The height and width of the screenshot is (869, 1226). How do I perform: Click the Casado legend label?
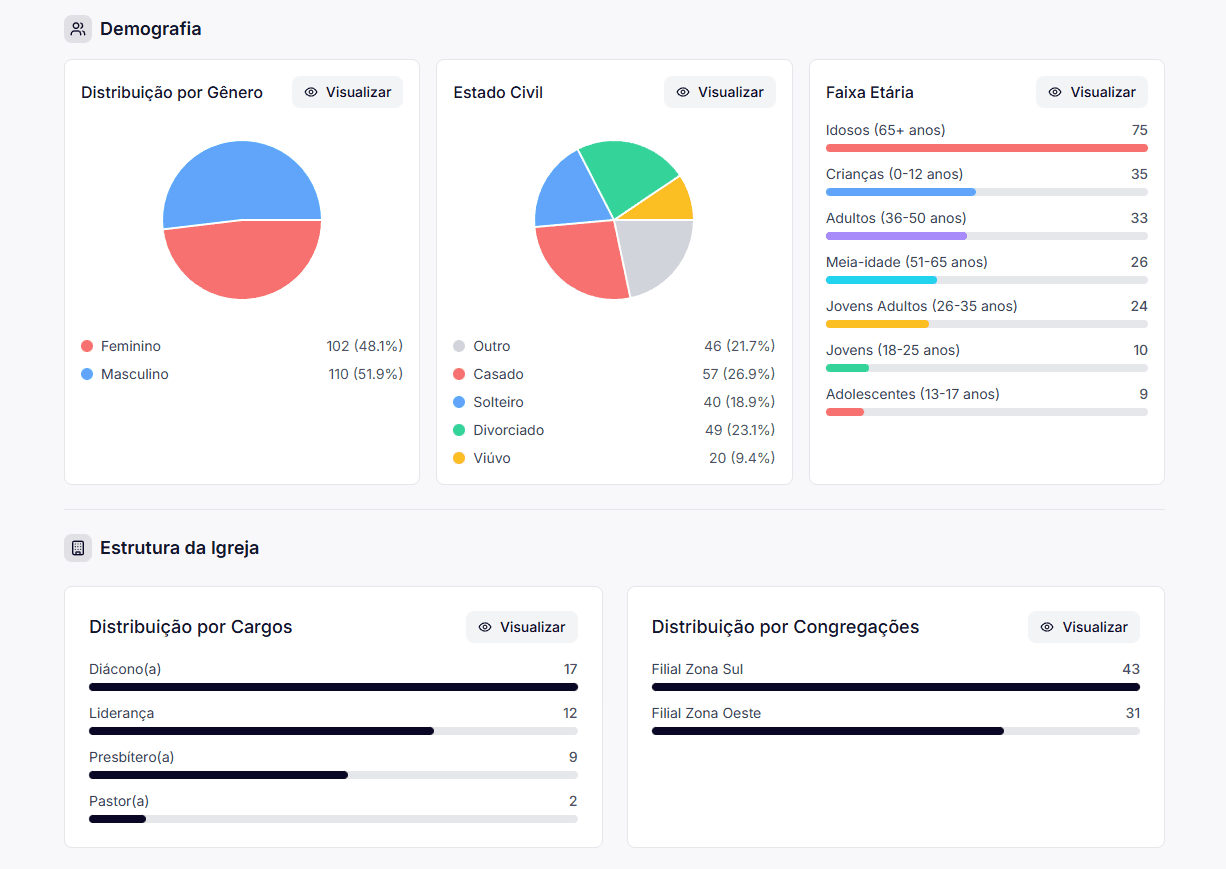click(499, 374)
